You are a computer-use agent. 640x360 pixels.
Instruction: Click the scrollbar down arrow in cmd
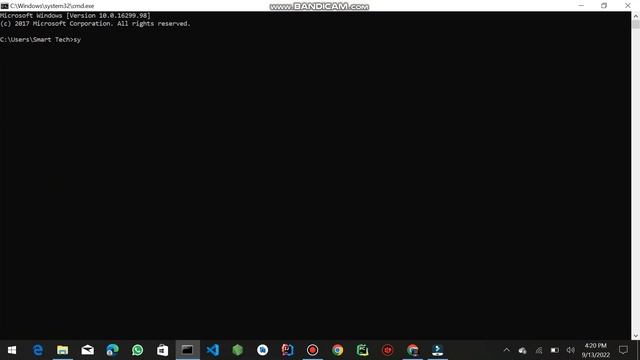pyautogui.click(x=636, y=336)
